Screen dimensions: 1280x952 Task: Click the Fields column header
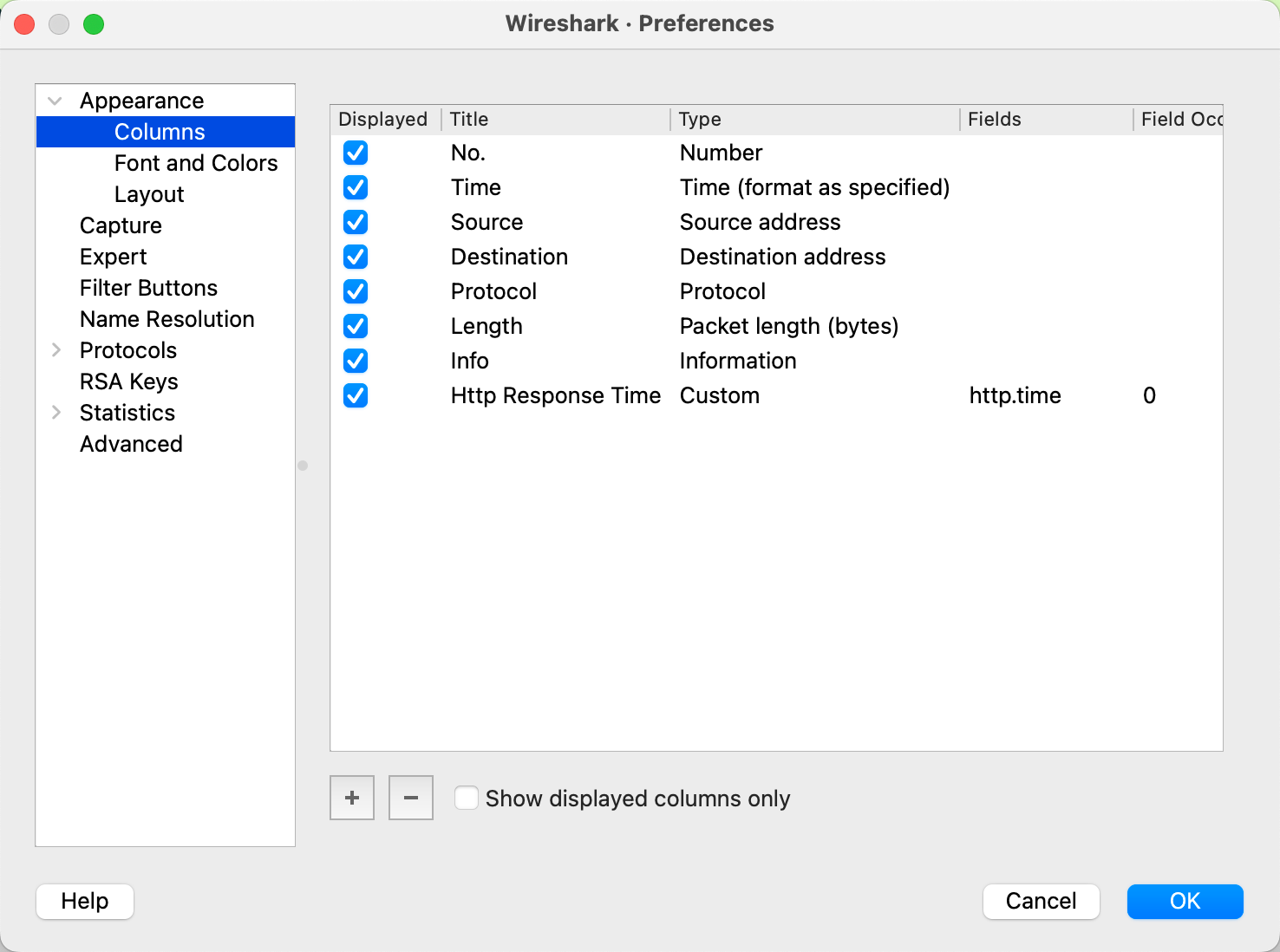pos(1047,119)
